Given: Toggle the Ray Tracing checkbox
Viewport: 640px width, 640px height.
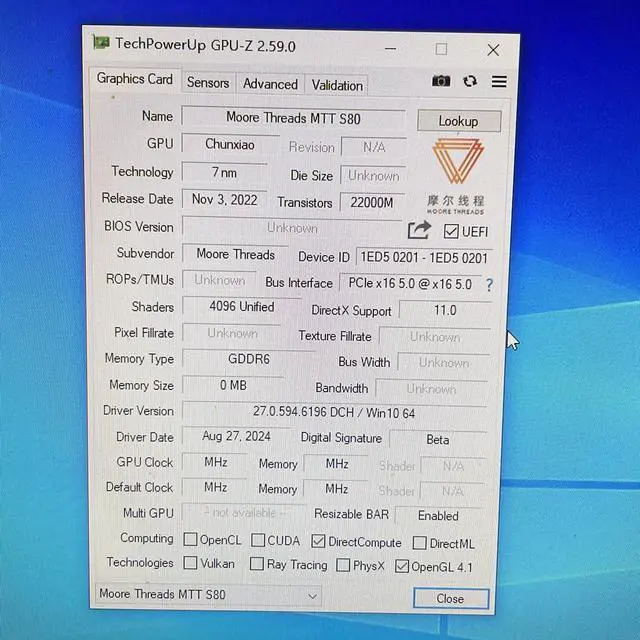Looking at the screenshot, I should pyautogui.click(x=256, y=564).
